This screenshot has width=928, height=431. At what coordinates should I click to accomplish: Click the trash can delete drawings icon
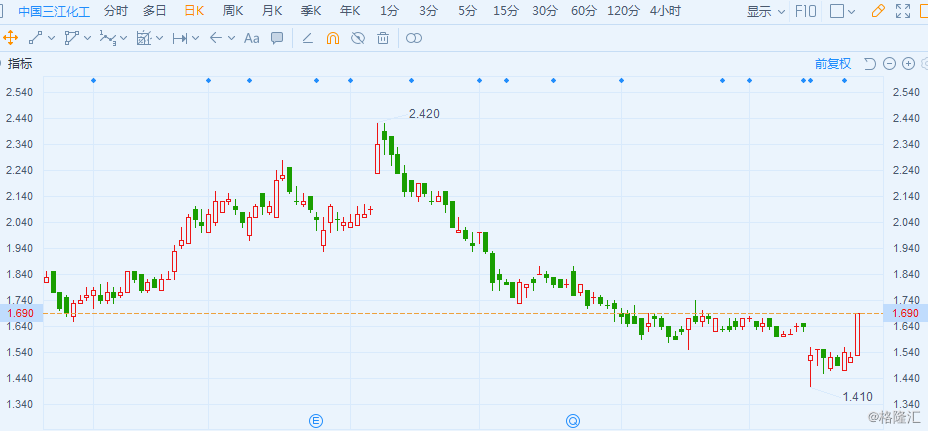[383, 38]
